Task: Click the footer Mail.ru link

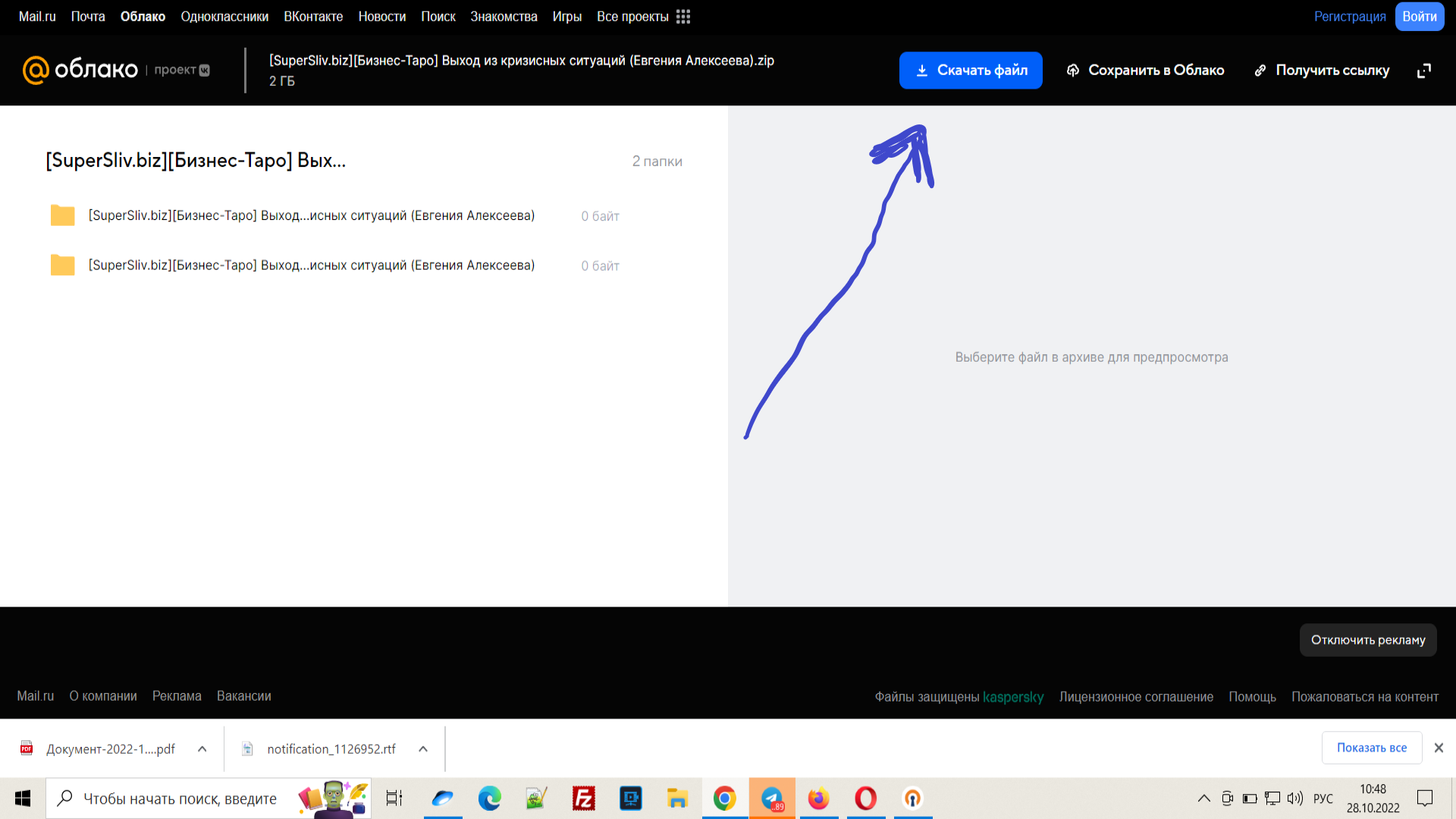Action: tap(36, 696)
